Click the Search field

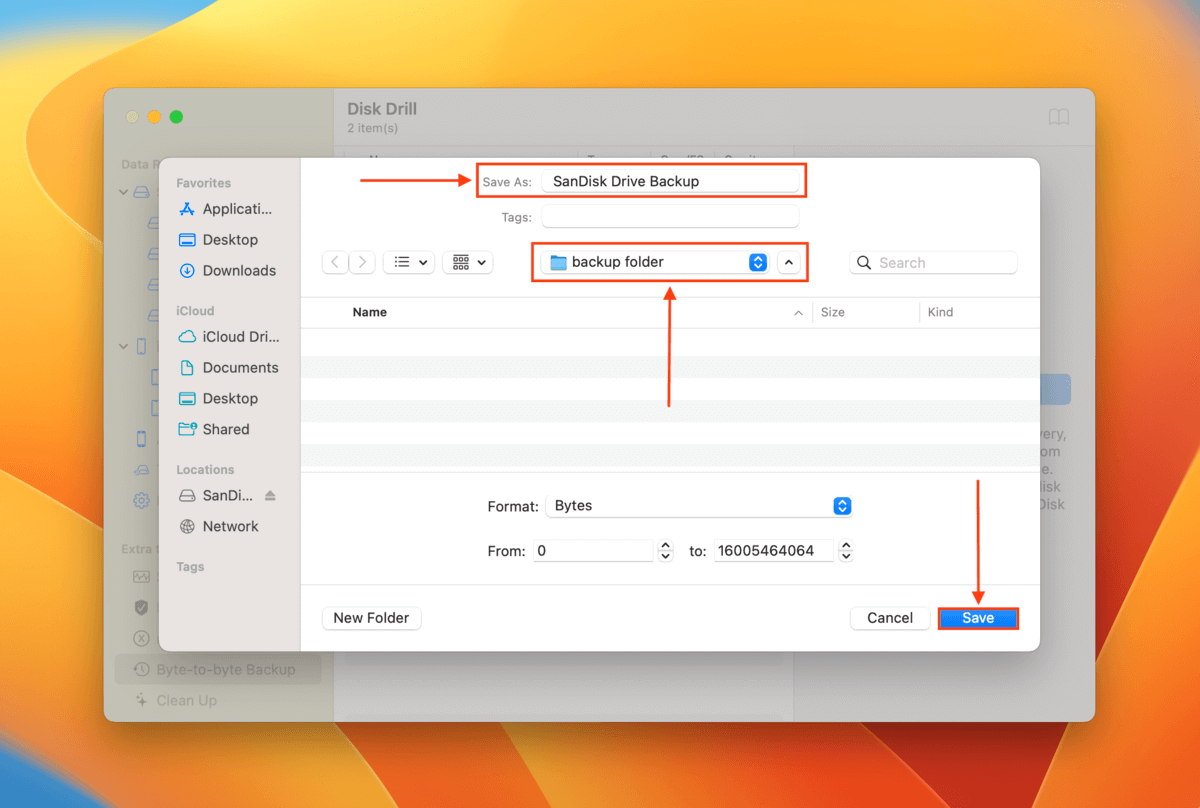pyautogui.click(x=933, y=263)
